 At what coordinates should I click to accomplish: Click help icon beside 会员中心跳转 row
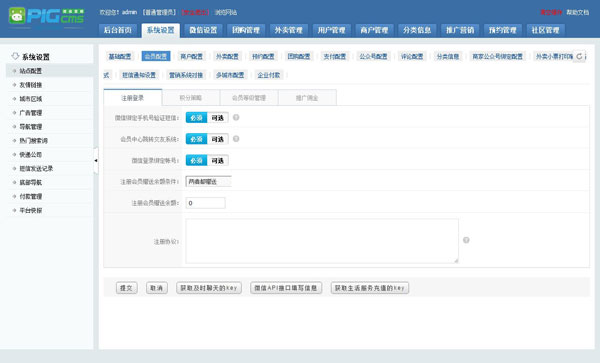(236, 139)
